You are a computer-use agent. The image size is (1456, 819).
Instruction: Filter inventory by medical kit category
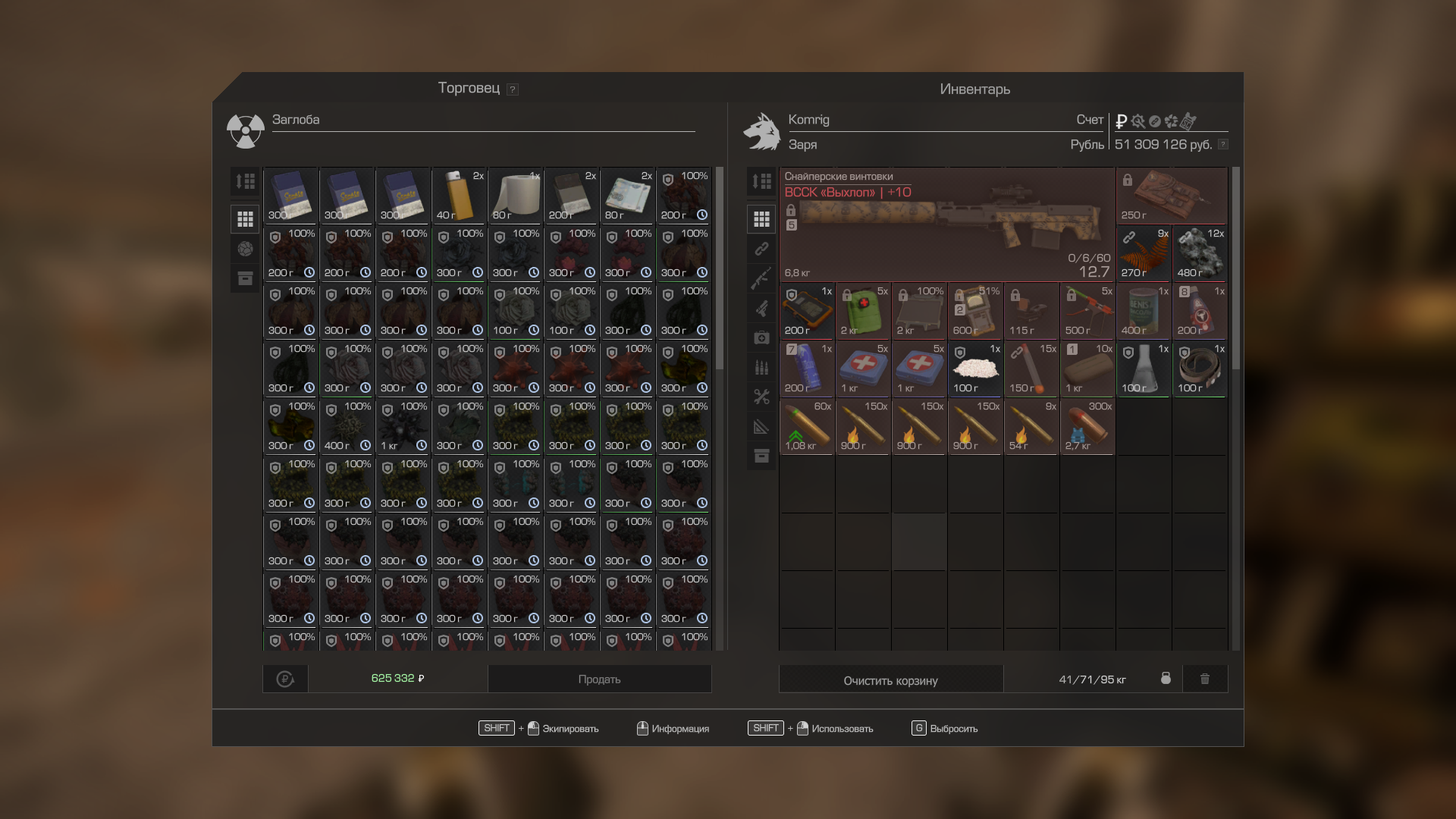click(761, 337)
